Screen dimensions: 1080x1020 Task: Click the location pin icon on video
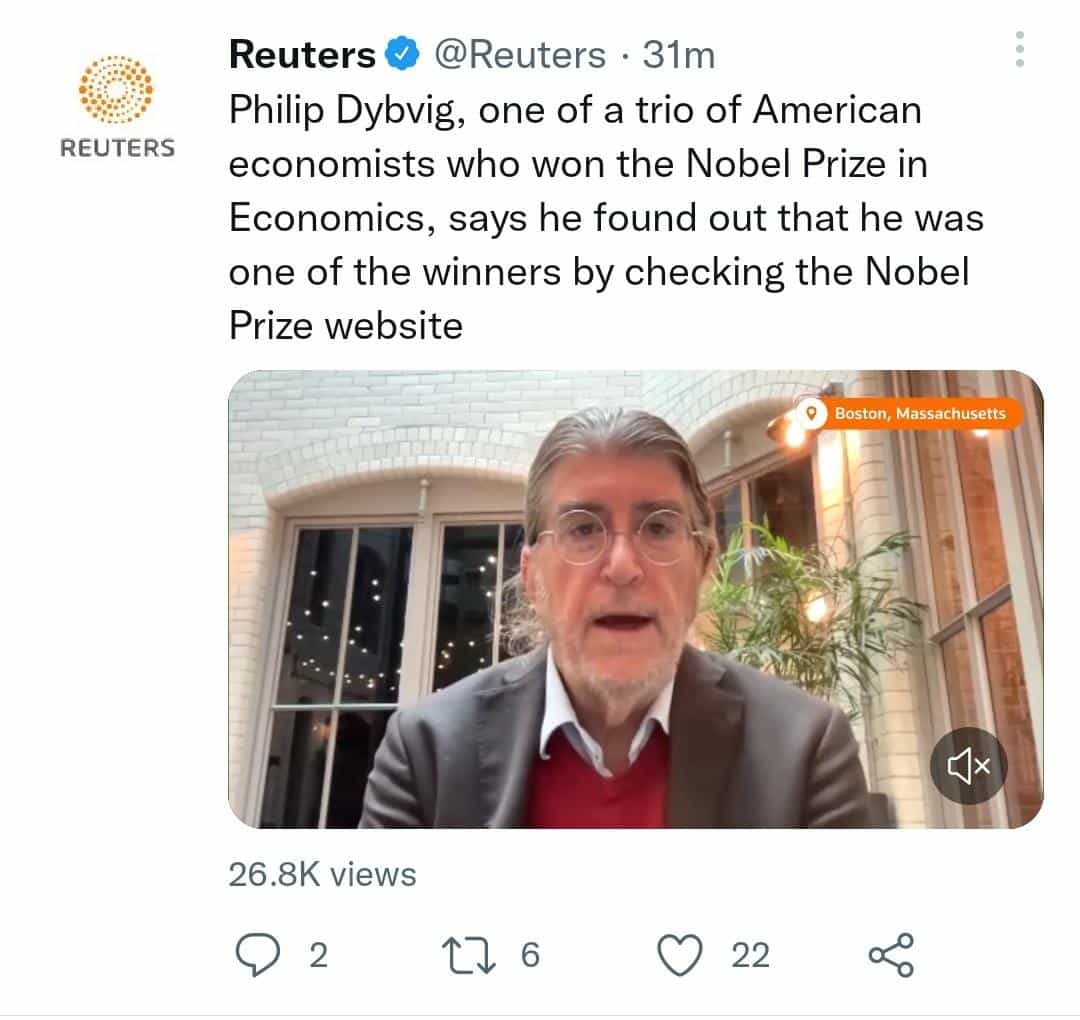pyautogui.click(x=813, y=413)
